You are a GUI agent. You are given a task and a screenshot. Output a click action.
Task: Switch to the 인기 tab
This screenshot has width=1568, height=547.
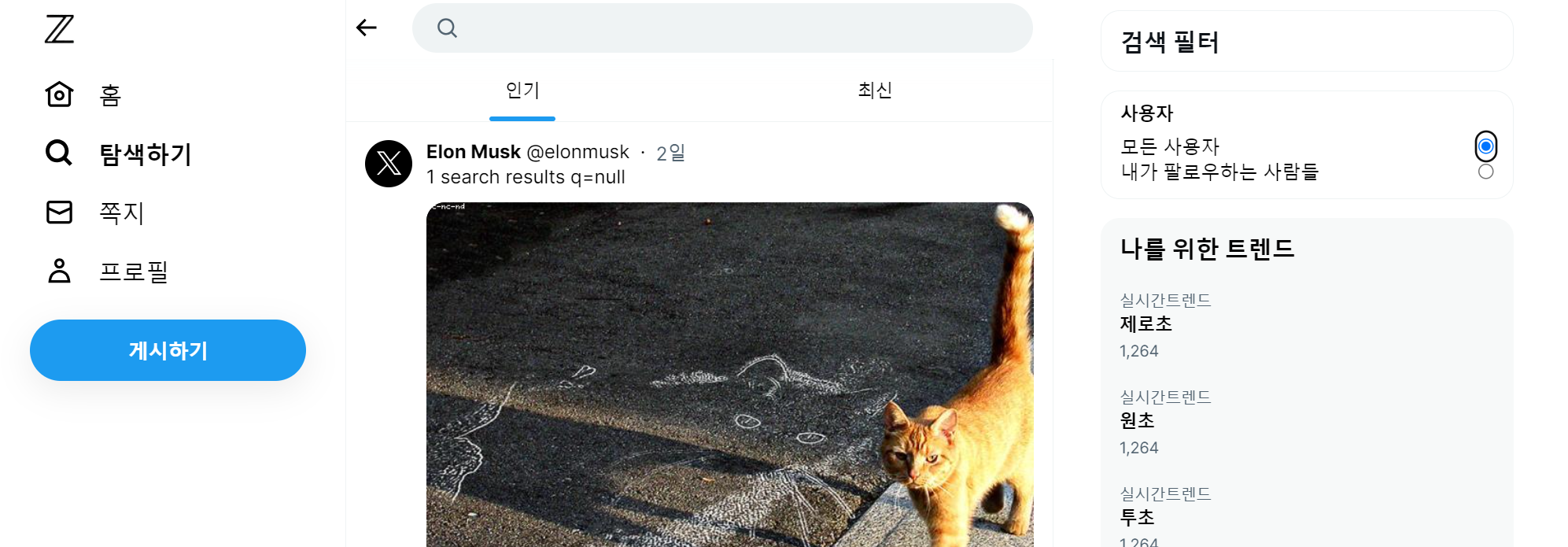522,91
